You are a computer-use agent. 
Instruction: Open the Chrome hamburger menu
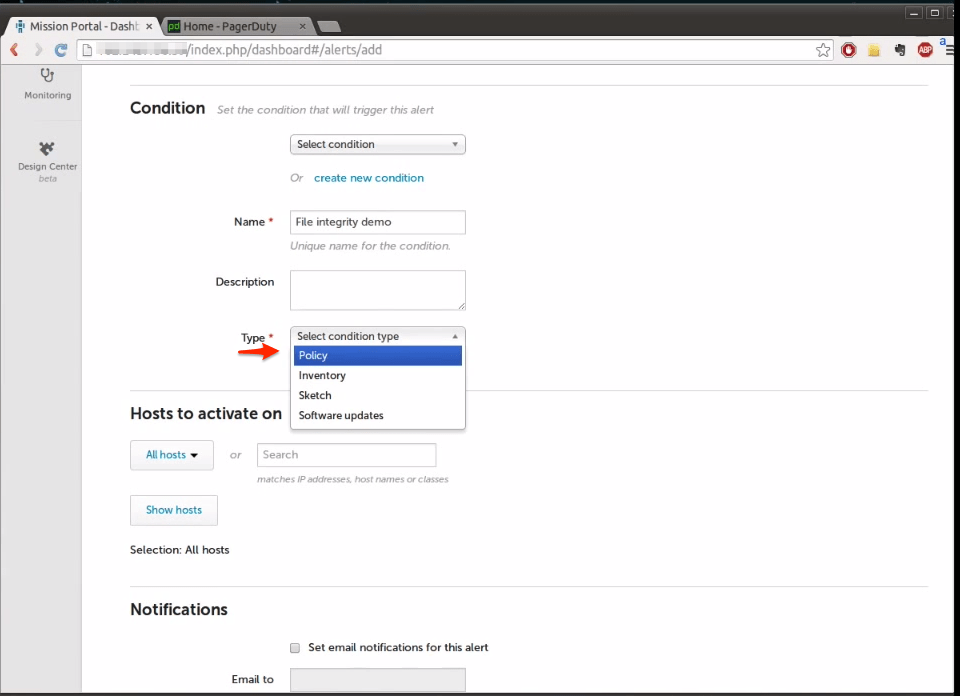[948, 49]
